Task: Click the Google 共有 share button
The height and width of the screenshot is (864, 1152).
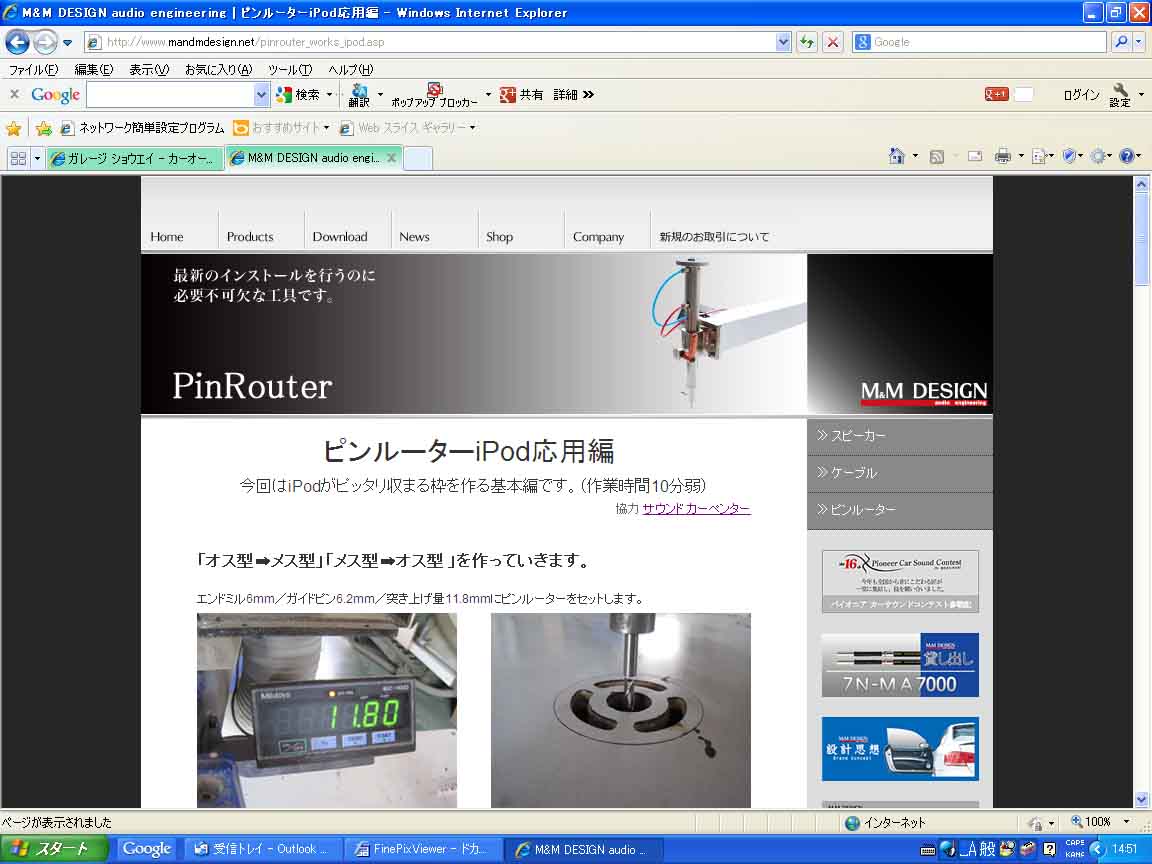Action: (x=521, y=95)
